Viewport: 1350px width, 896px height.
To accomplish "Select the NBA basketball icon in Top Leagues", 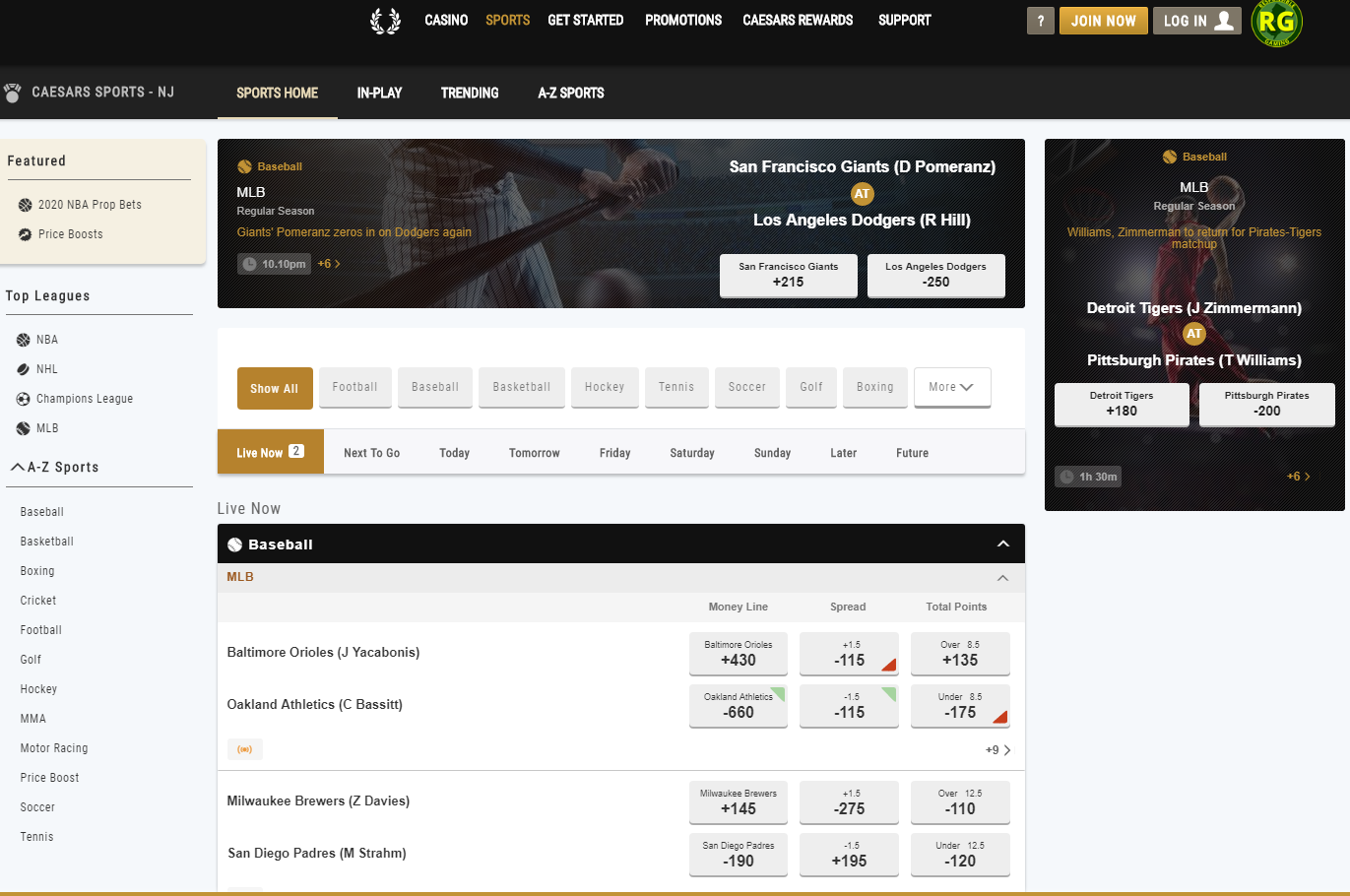I will point(24,340).
